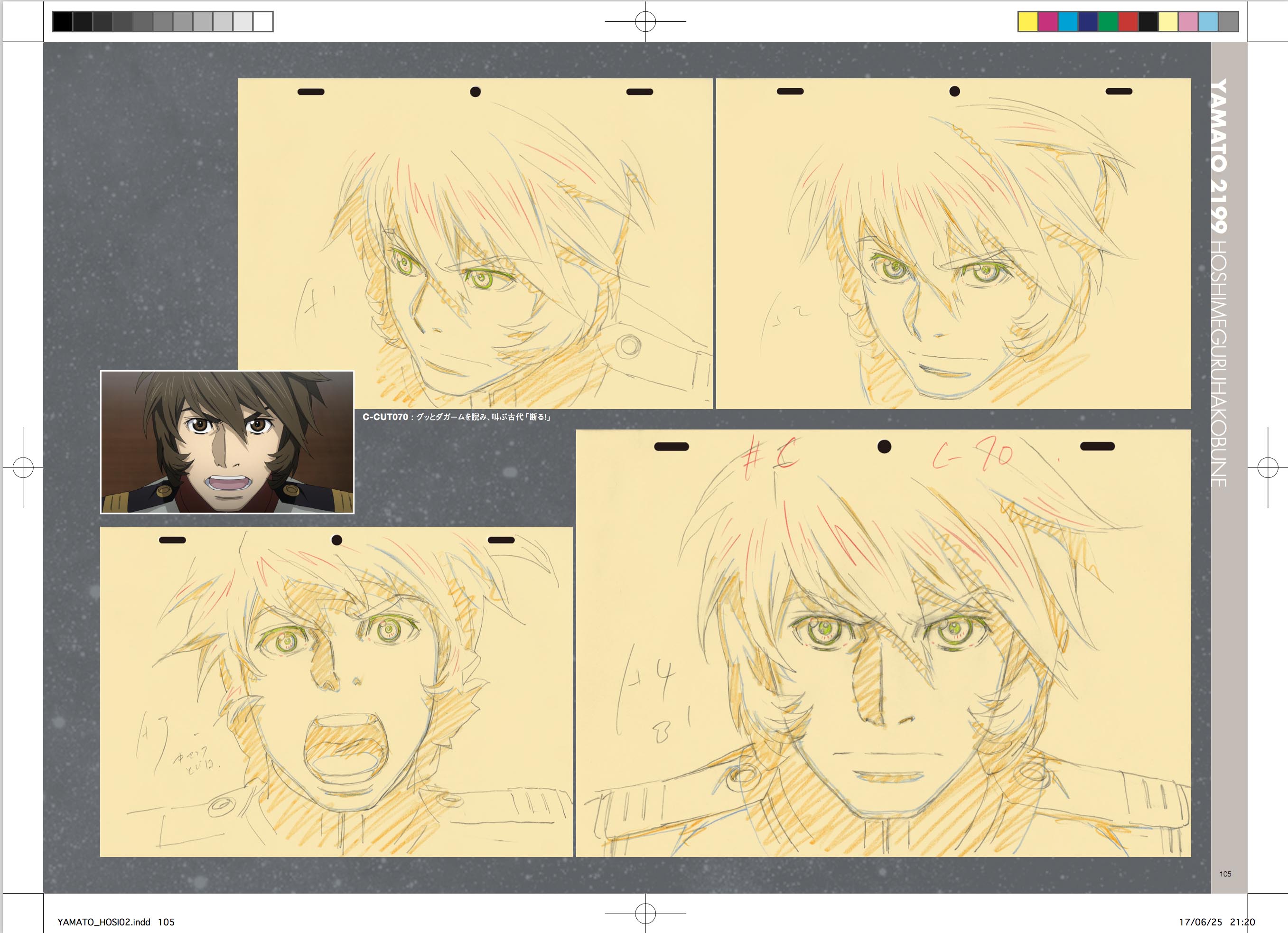Viewport: 1288px width, 933px height.
Task: Select the colored anime screenshot of Kodai
Action: [x=227, y=442]
